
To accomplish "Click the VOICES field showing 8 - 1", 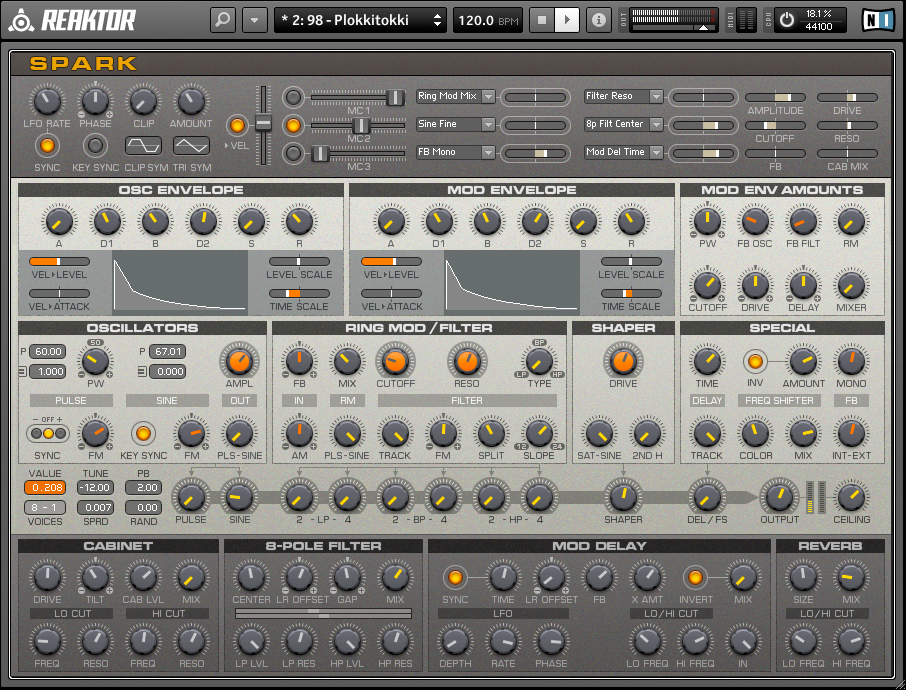I will [45, 507].
